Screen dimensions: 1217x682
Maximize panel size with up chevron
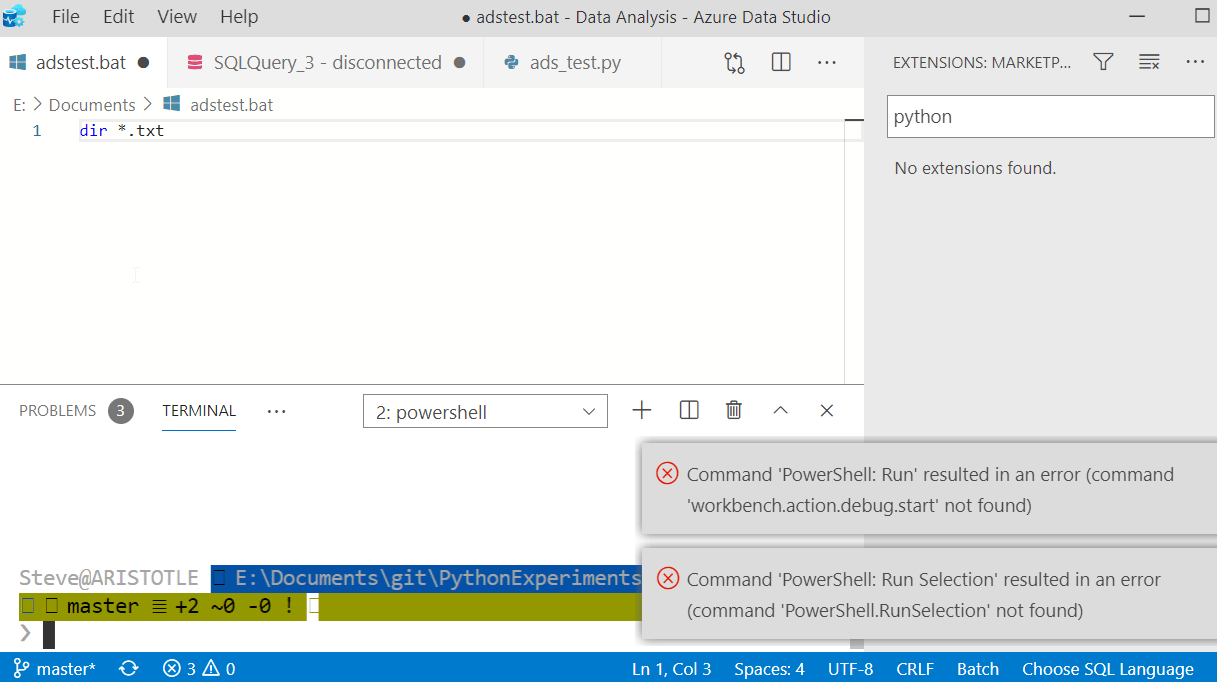[x=780, y=410]
